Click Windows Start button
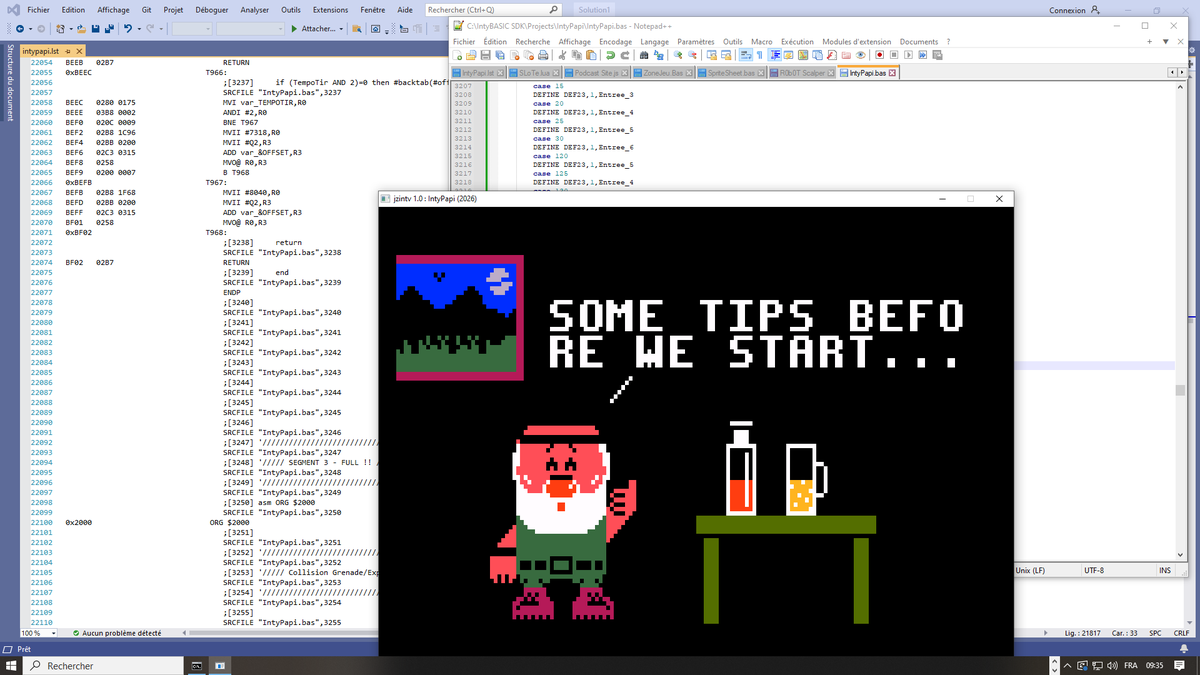Viewport: 1200px width, 675px height. pyautogui.click(x=12, y=665)
